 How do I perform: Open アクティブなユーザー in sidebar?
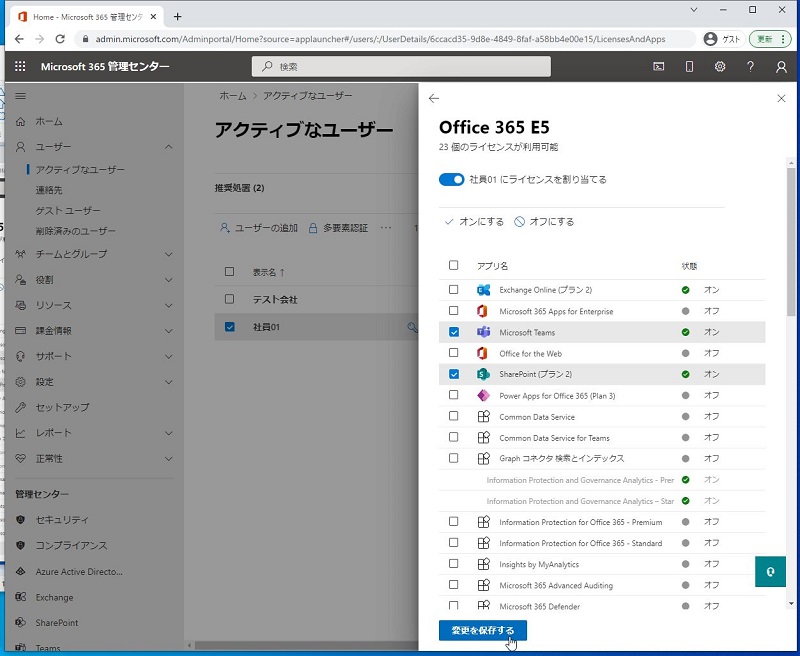[x=80, y=169]
